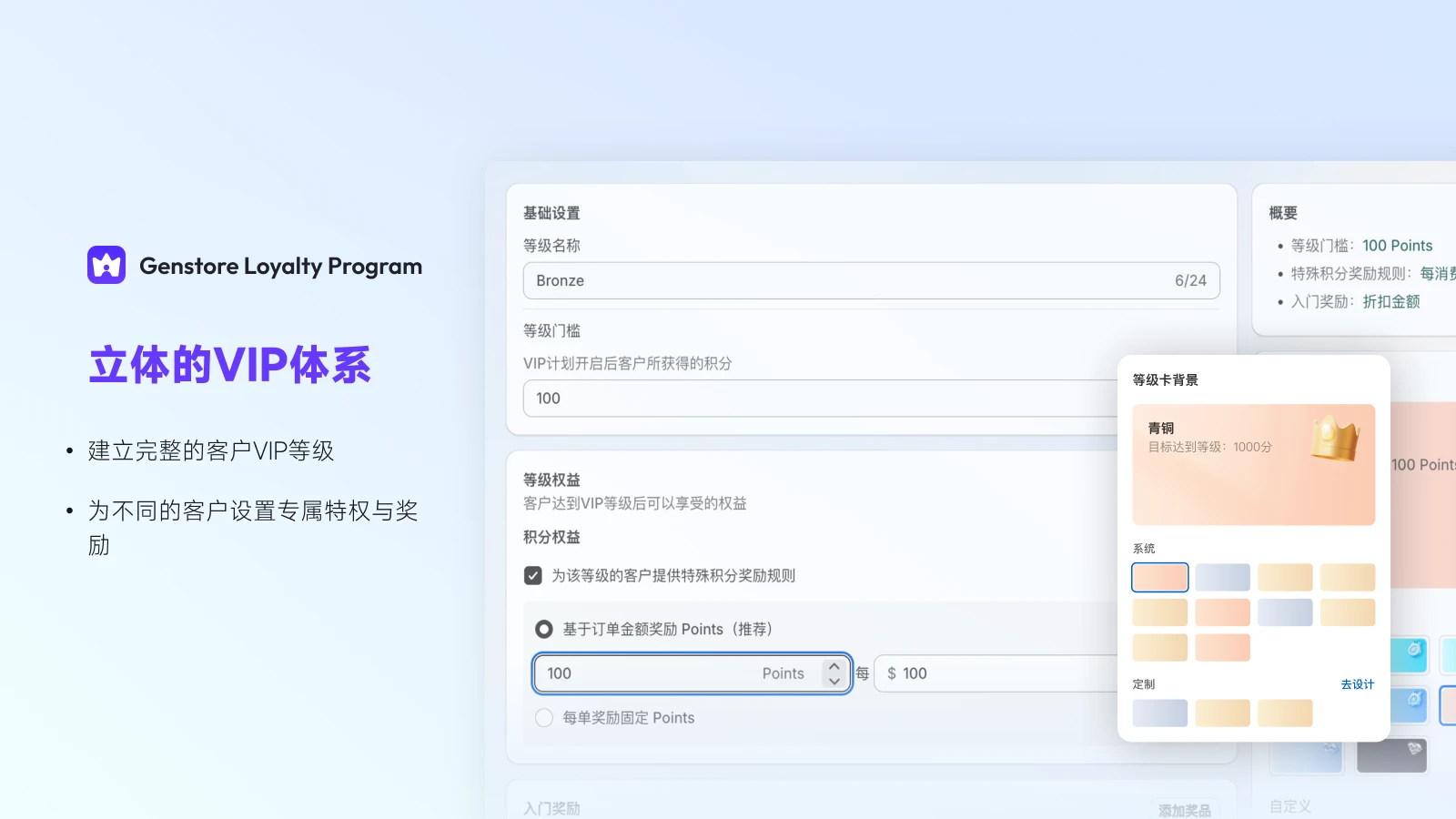Pick the peach swatch in the last 系统 row
This screenshot has height=819, width=1456.
(x=1222, y=647)
